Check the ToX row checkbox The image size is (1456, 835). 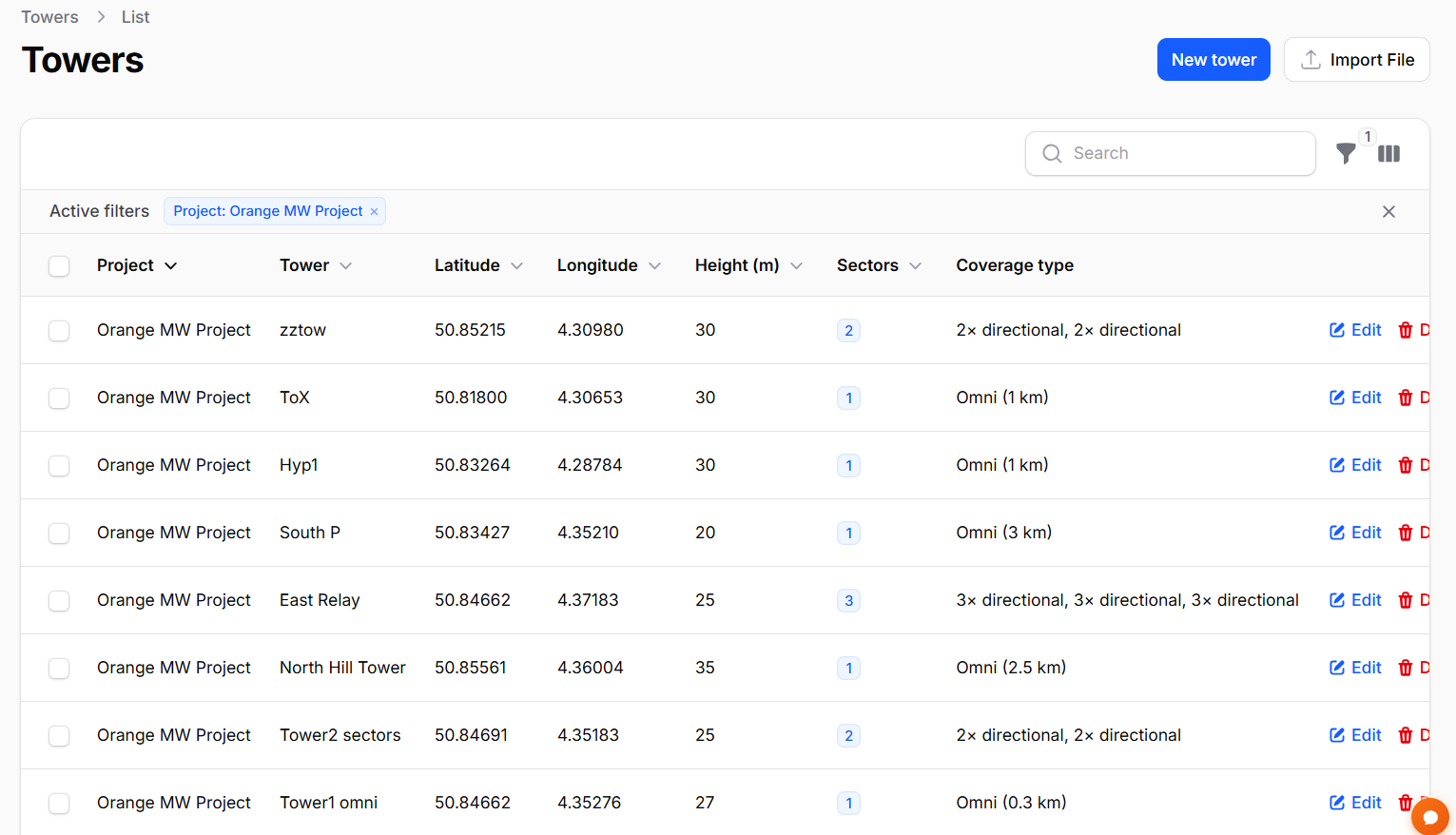(59, 398)
